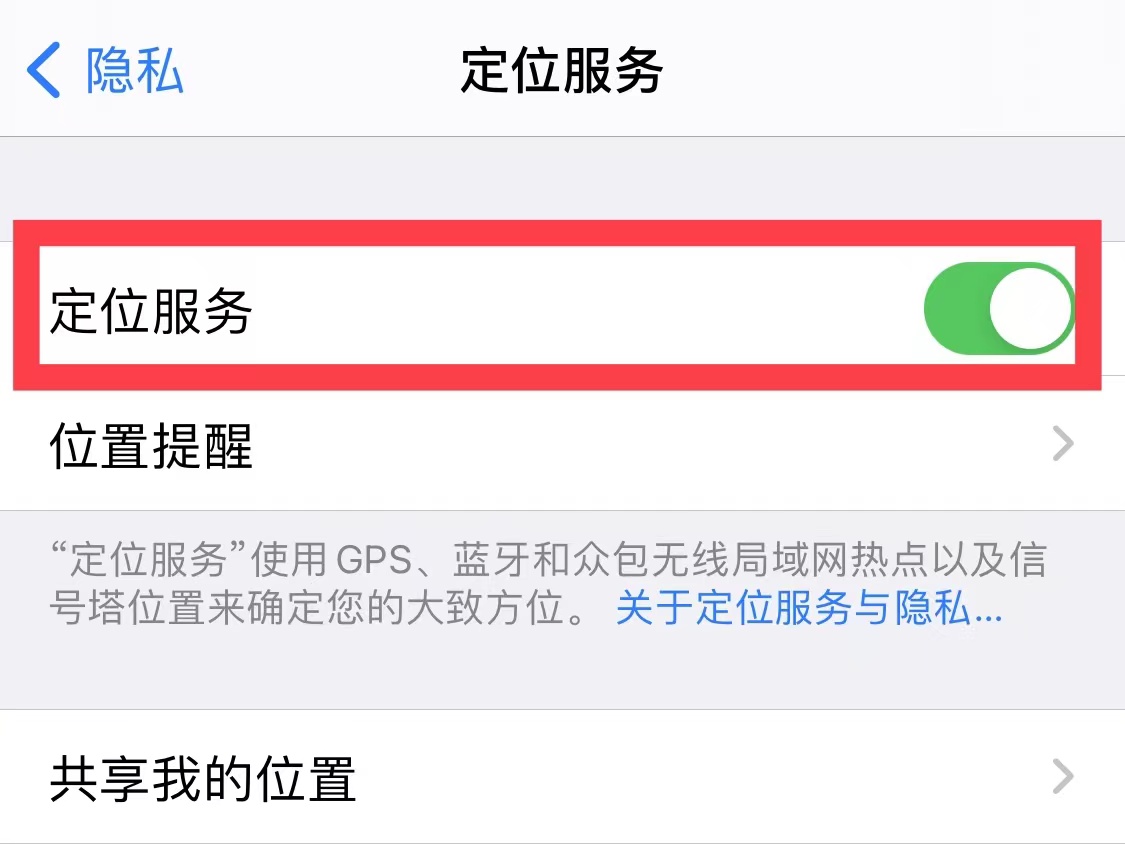Toggle the 定位服务 switch off

click(998, 308)
